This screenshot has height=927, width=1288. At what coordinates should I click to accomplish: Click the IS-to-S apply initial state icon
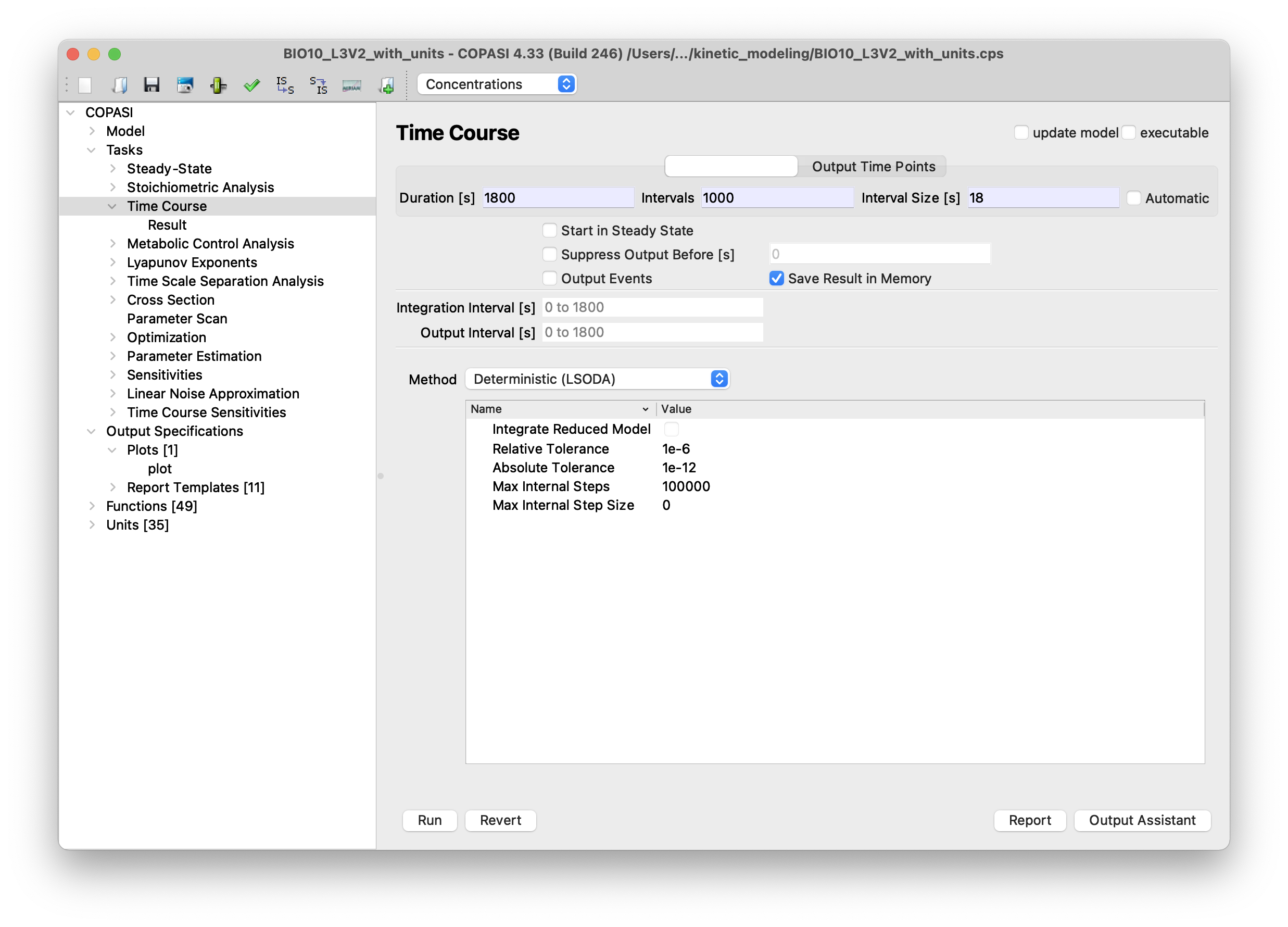click(x=285, y=85)
